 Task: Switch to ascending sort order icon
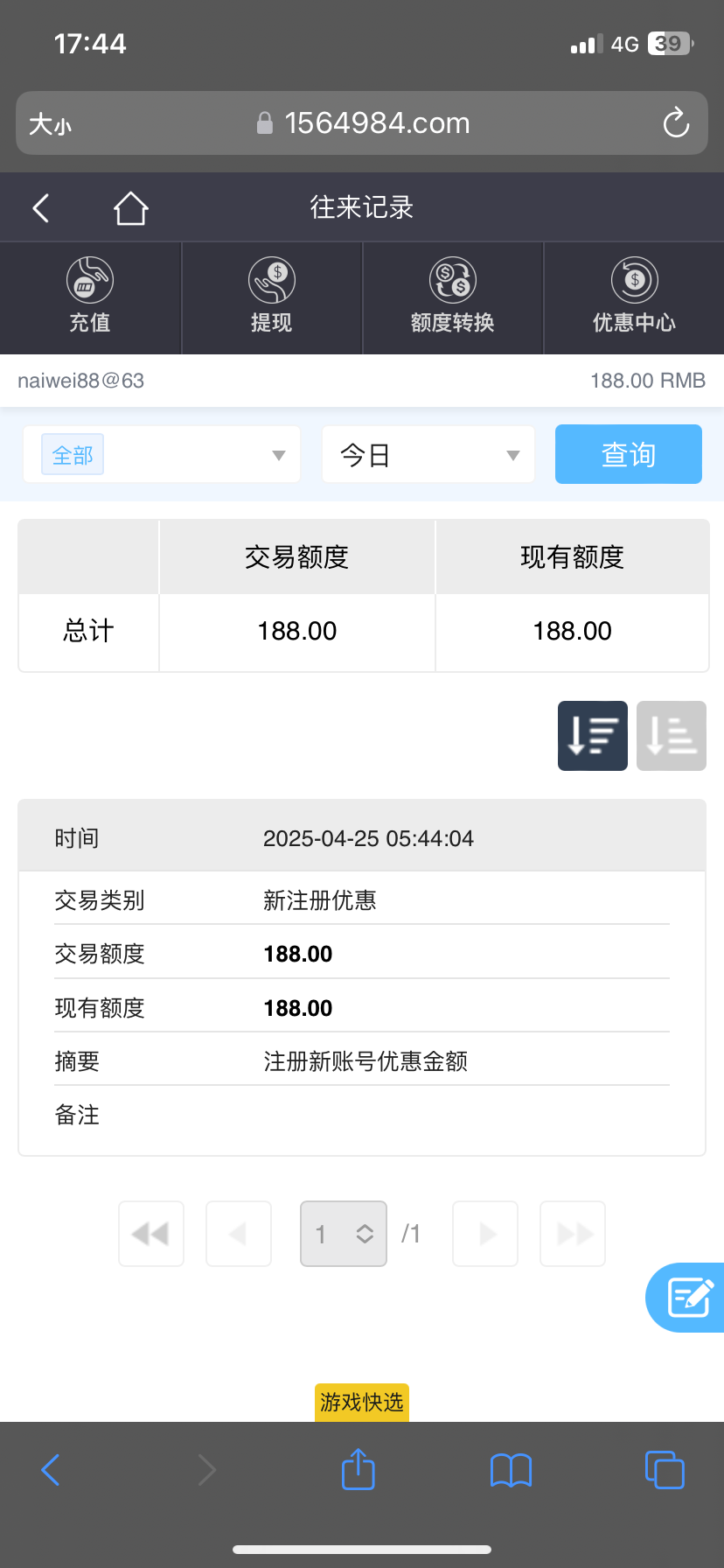pyautogui.click(x=672, y=736)
